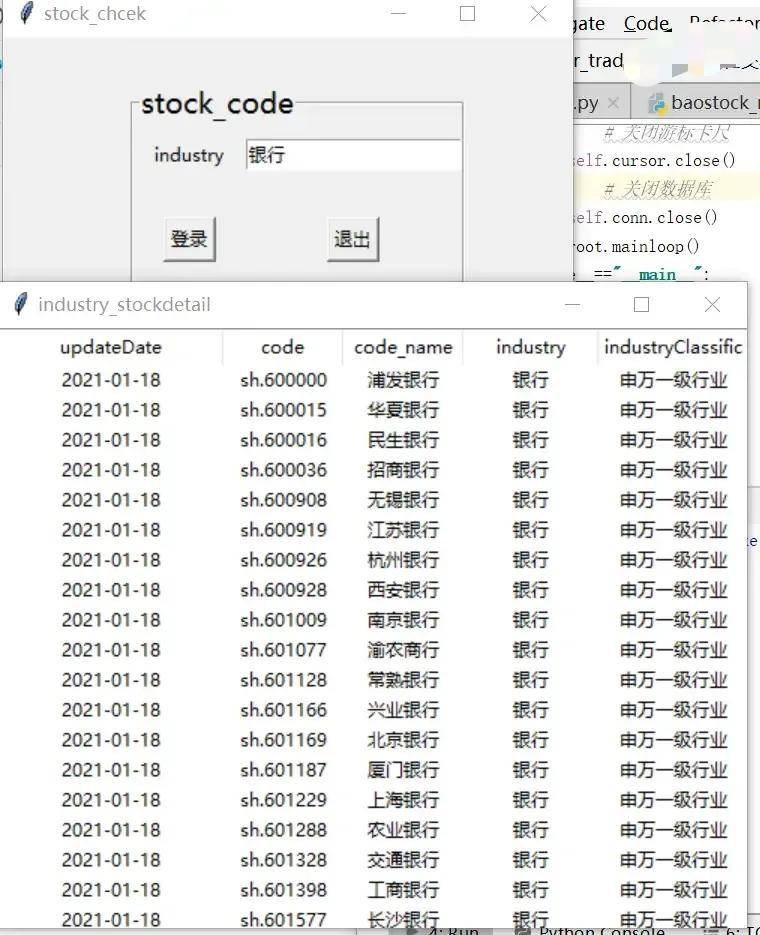Select code cell sh.600015

(283, 410)
